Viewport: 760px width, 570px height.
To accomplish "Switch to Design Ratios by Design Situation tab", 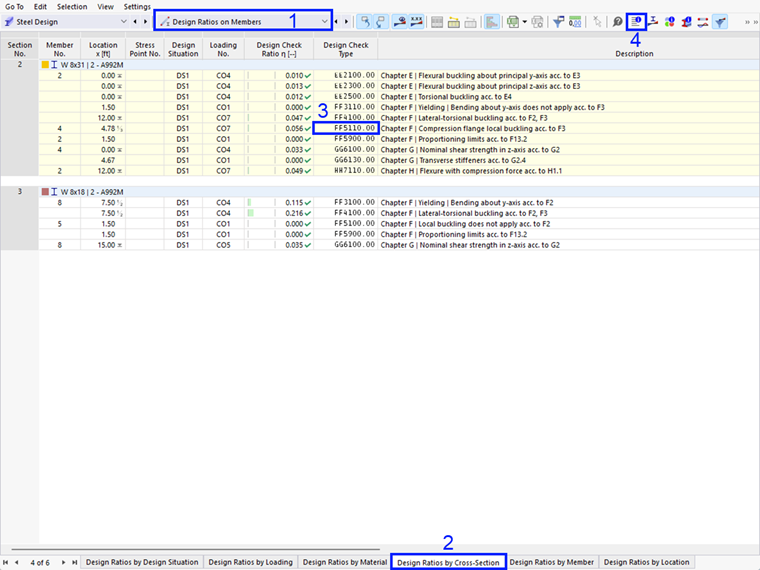I will pyautogui.click(x=142, y=562).
